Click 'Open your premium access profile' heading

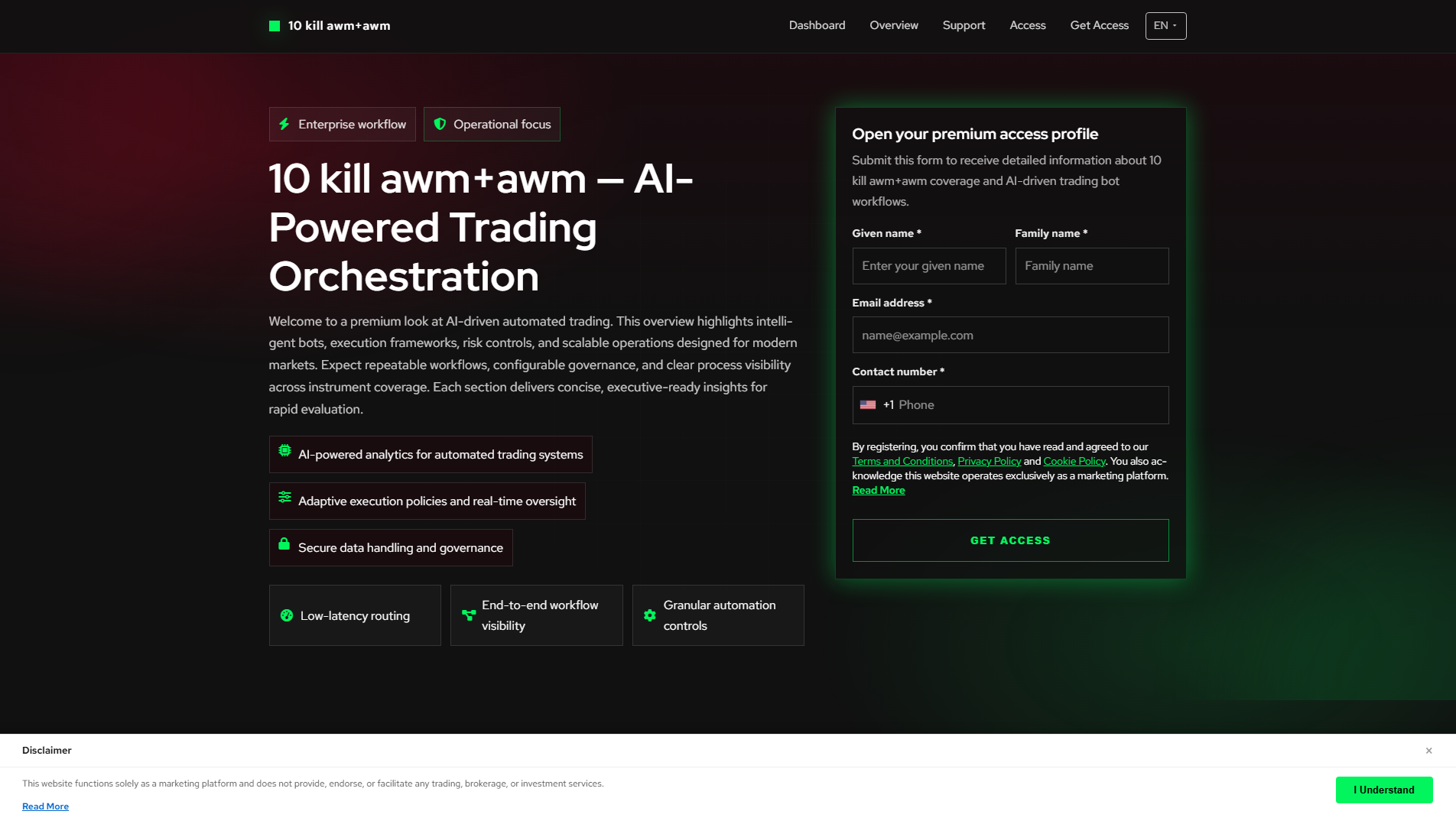pos(975,134)
